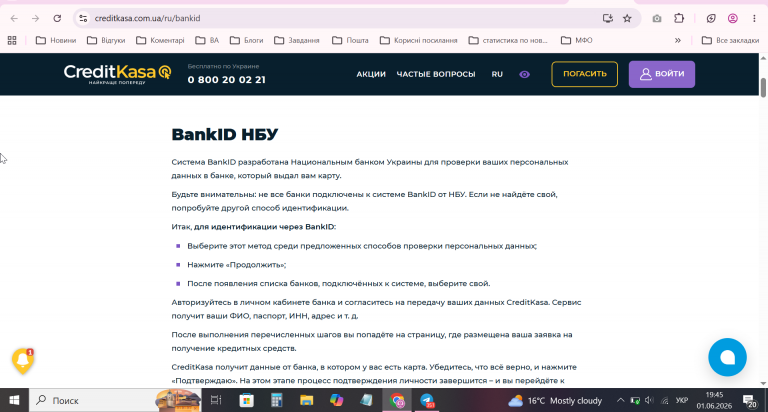Viewport: 768px width, 412px height.
Task: Click the text Нажмите «Продолжить»;
Action: pyautogui.click(x=237, y=265)
